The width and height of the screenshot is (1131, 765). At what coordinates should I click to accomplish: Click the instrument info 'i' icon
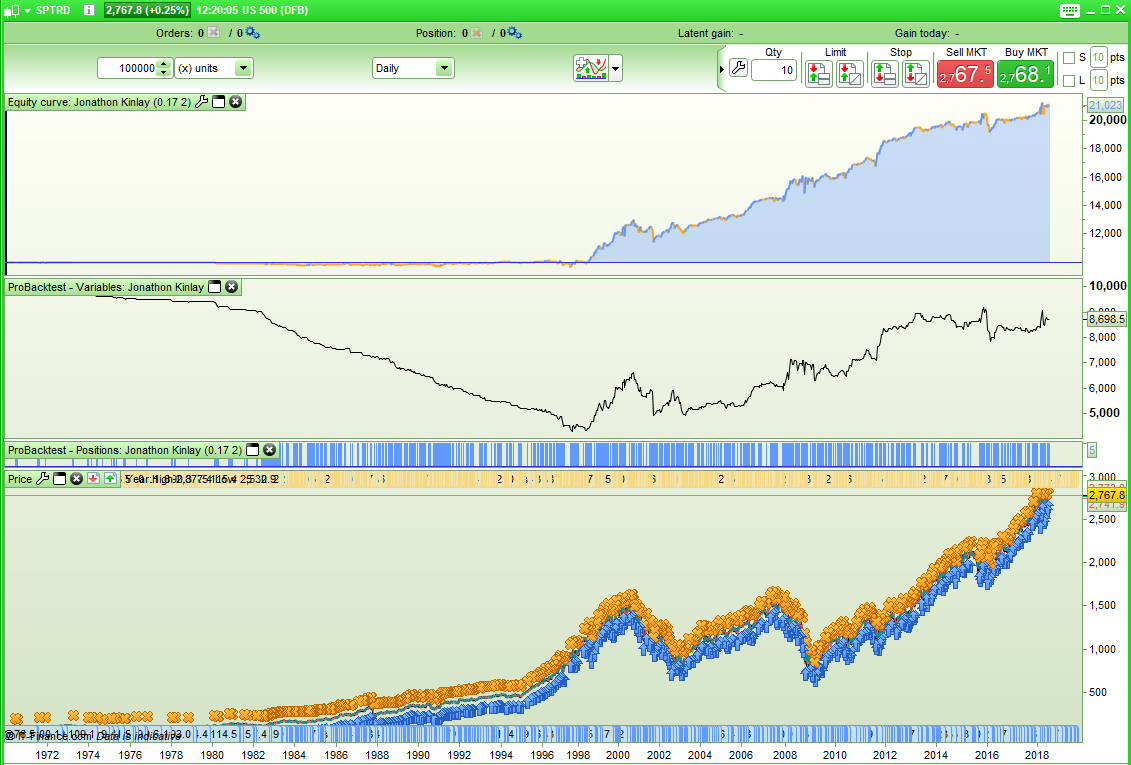[x=88, y=10]
